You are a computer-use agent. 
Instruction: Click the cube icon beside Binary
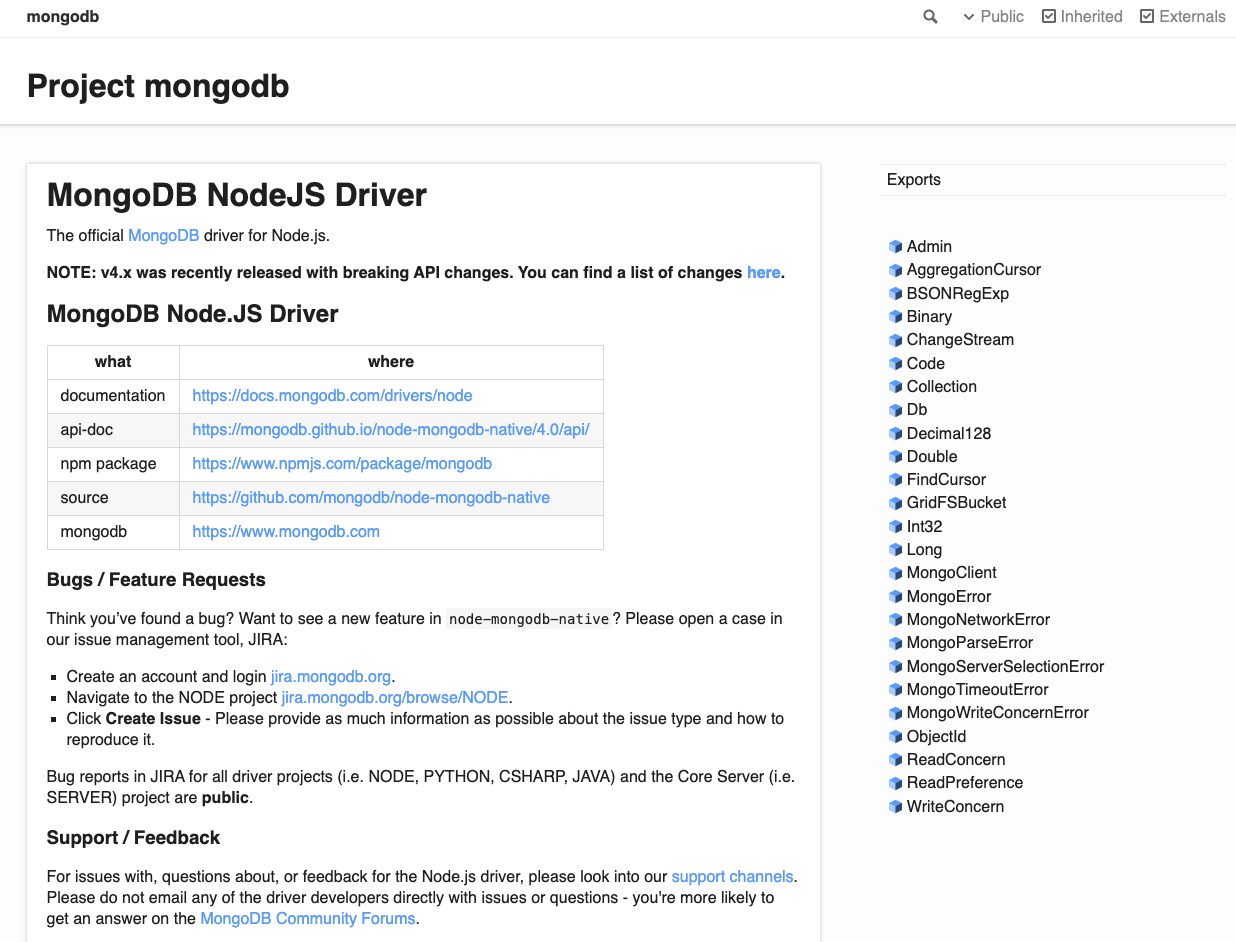coord(896,317)
